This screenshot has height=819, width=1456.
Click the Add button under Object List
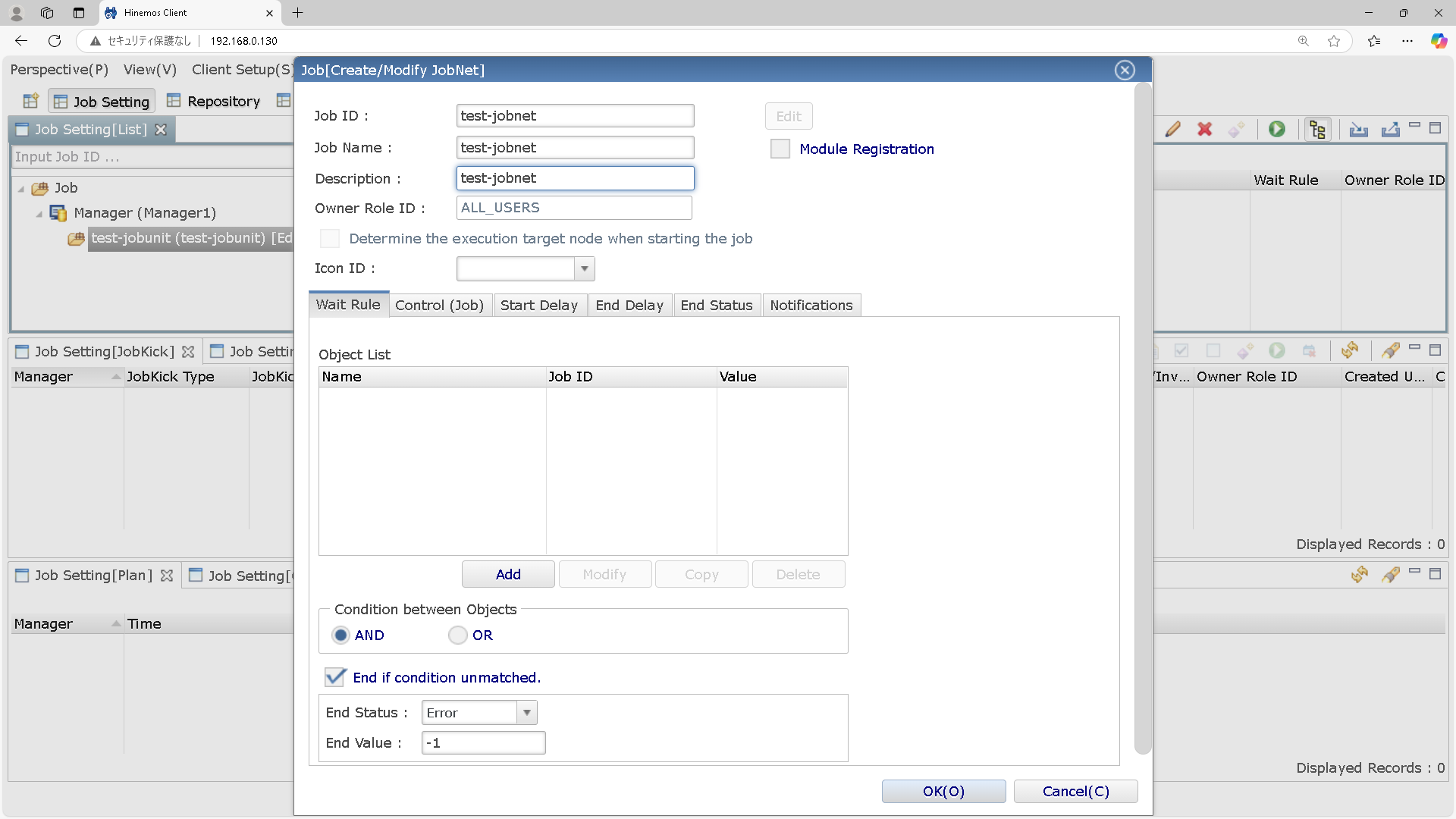(x=507, y=574)
